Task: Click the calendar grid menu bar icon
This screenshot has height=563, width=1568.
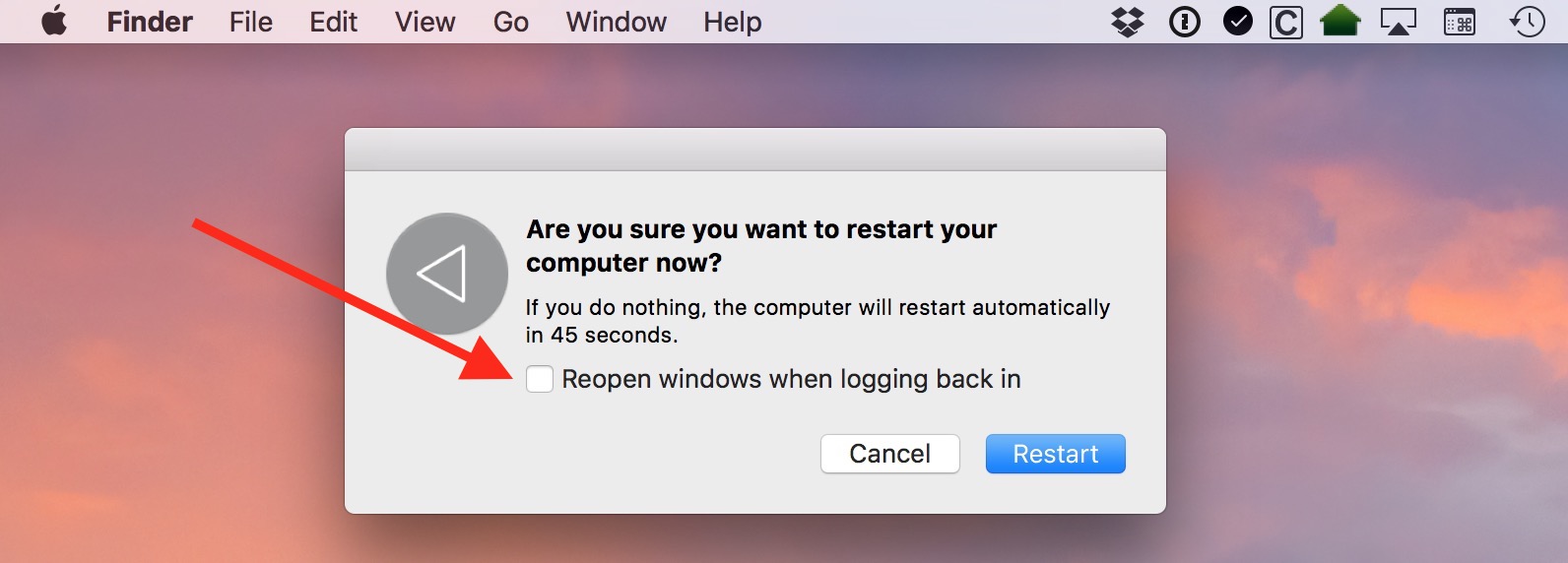Action: pyautogui.click(x=1460, y=22)
